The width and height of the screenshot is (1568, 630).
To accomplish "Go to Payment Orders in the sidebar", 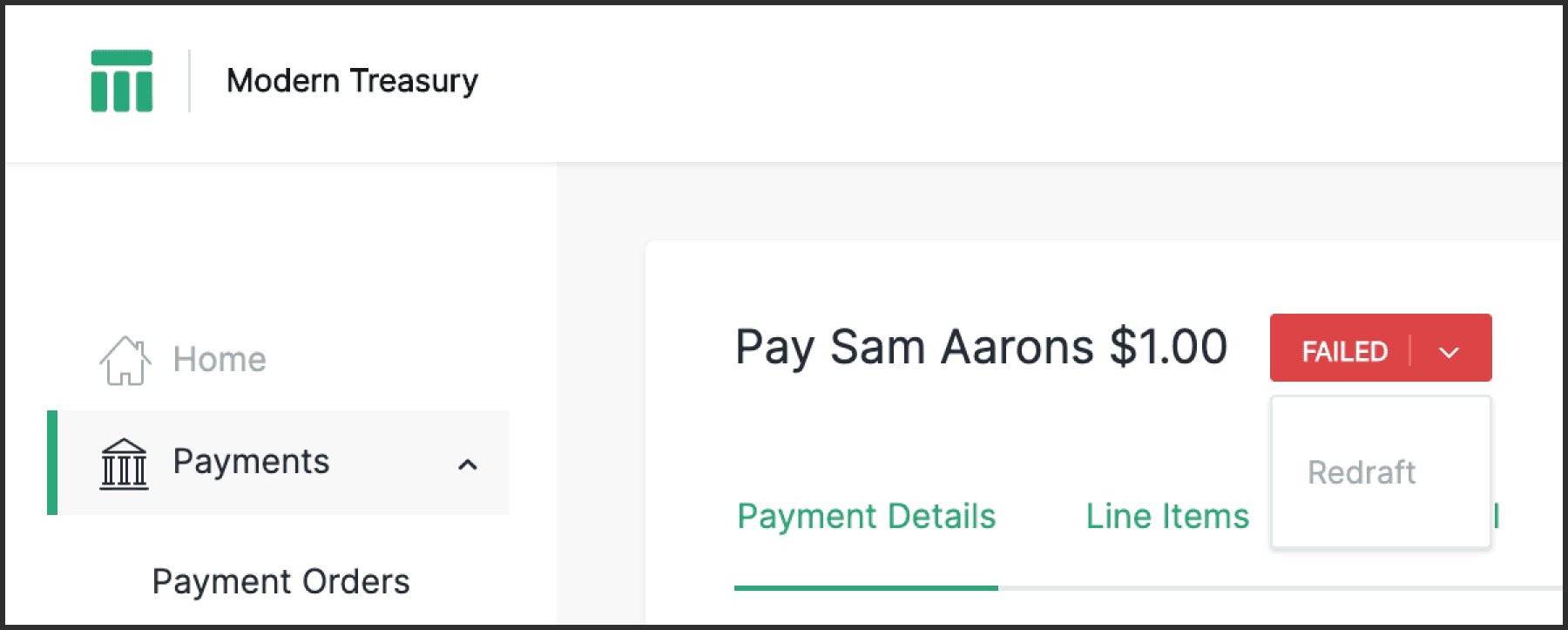I will click(280, 581).
